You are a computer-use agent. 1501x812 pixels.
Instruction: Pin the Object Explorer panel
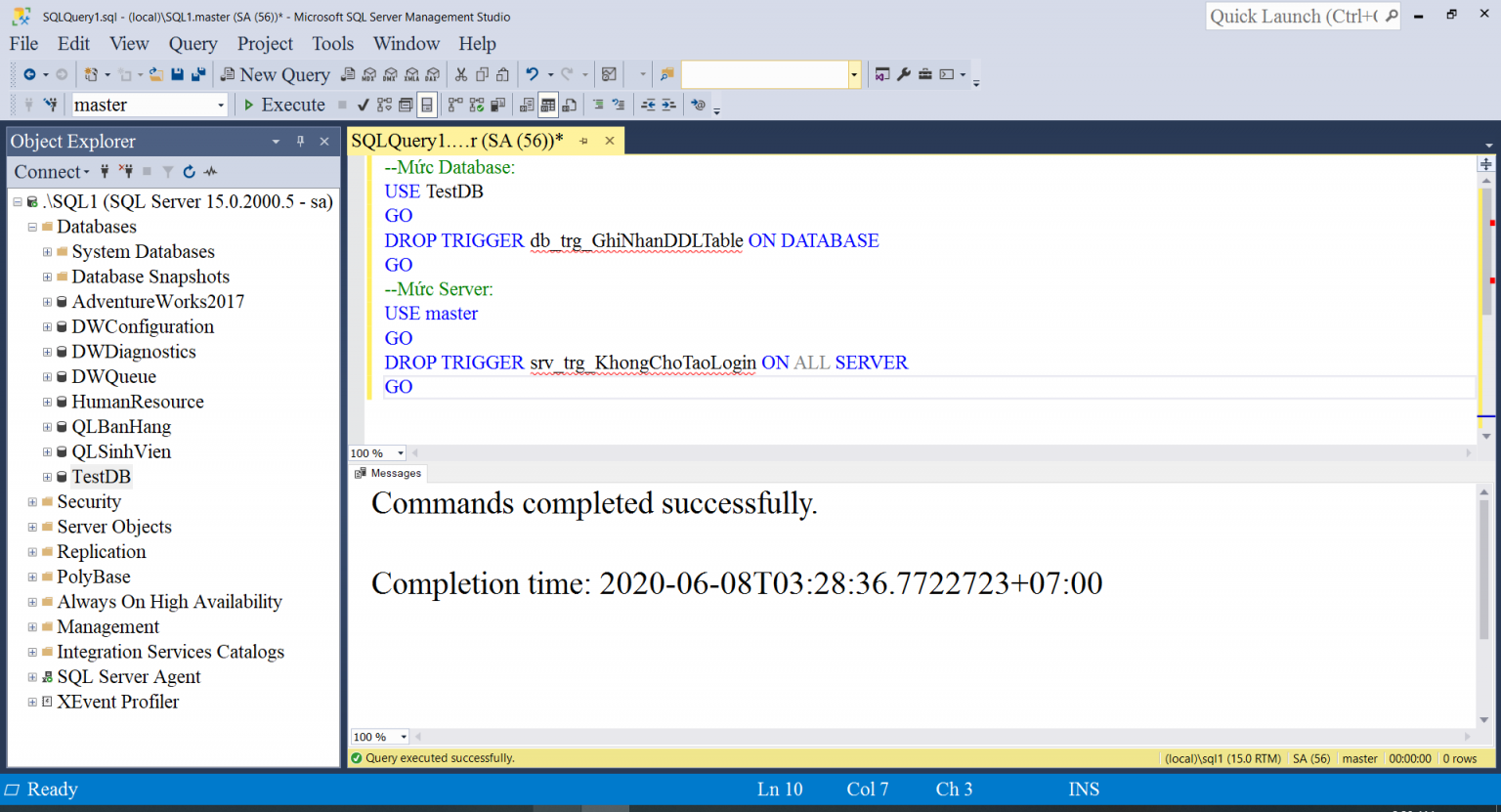pos(300,142)
